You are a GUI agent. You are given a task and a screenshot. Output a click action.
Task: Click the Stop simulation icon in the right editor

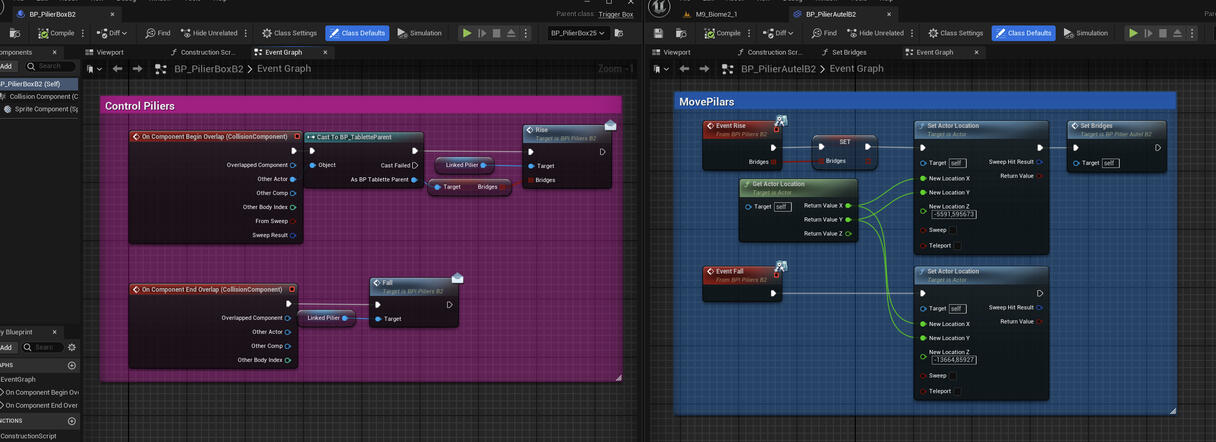[1162, 33]
